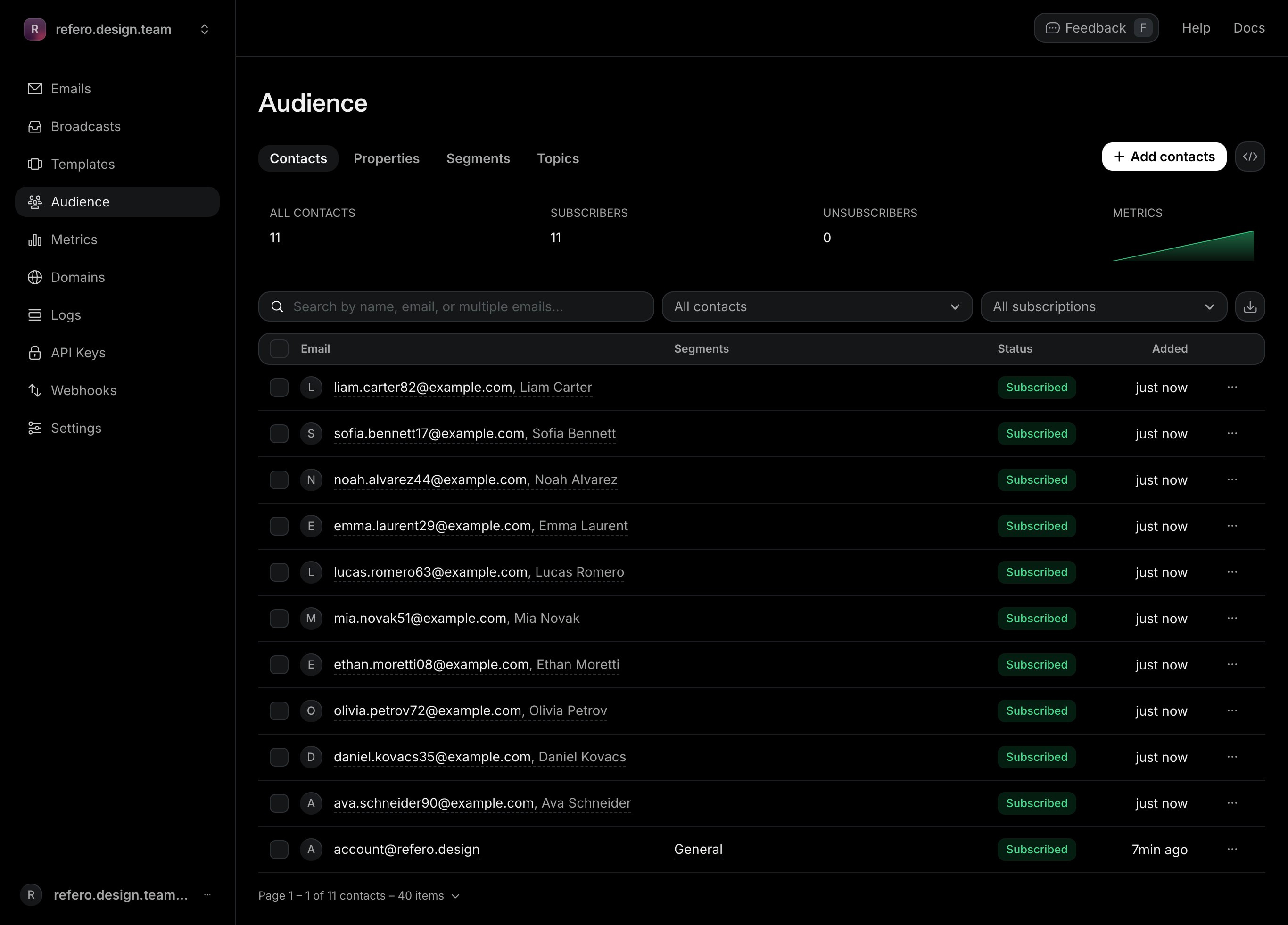1288x925 pixels.
Task: Switch to the Topics tab
Action: [558, 158]
